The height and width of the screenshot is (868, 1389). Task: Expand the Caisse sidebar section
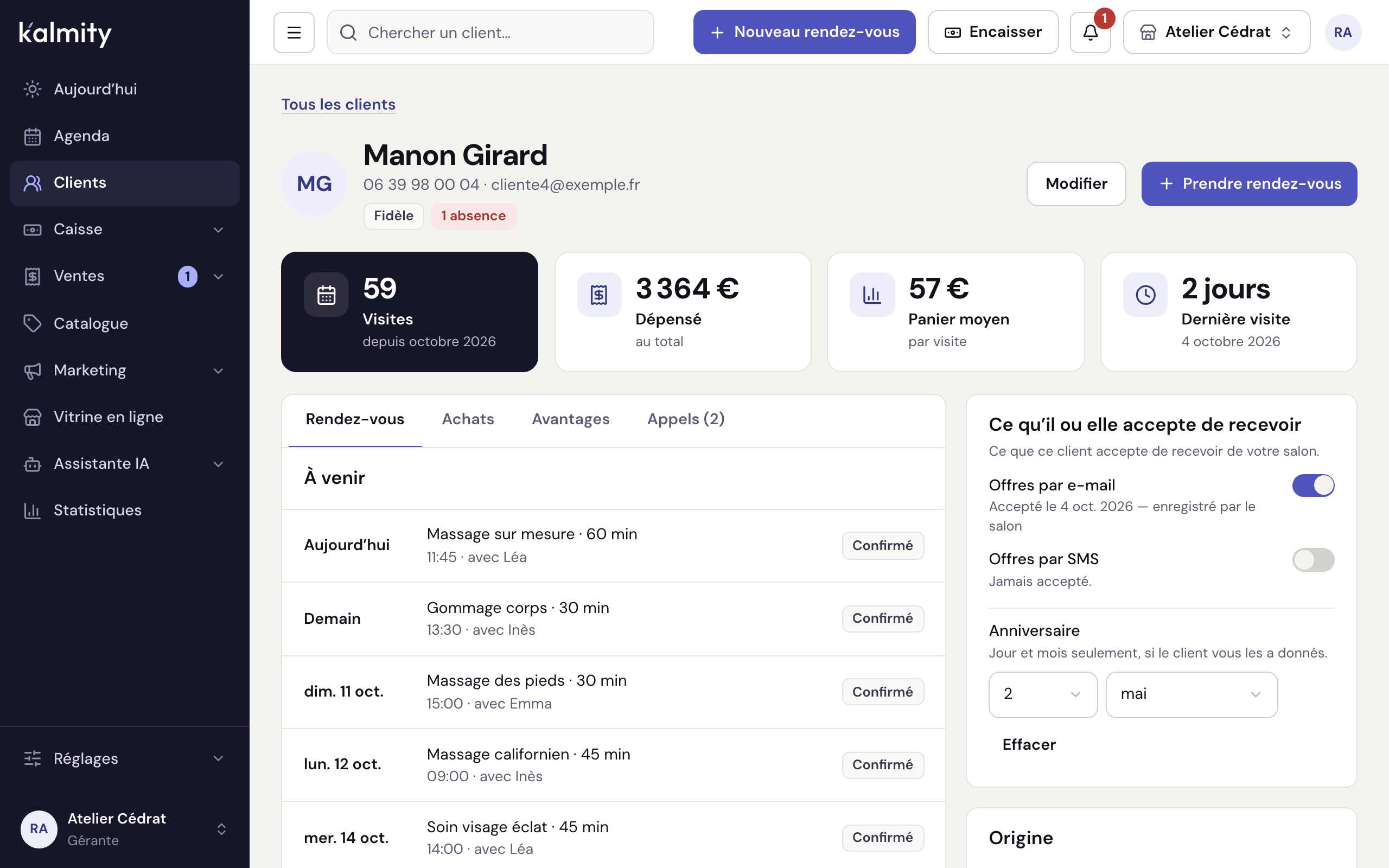tap(218, 229)
